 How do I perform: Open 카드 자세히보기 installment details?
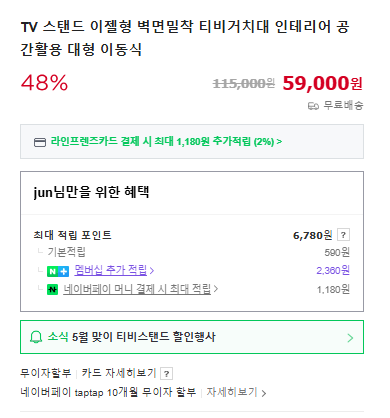[x=119, y=373]
